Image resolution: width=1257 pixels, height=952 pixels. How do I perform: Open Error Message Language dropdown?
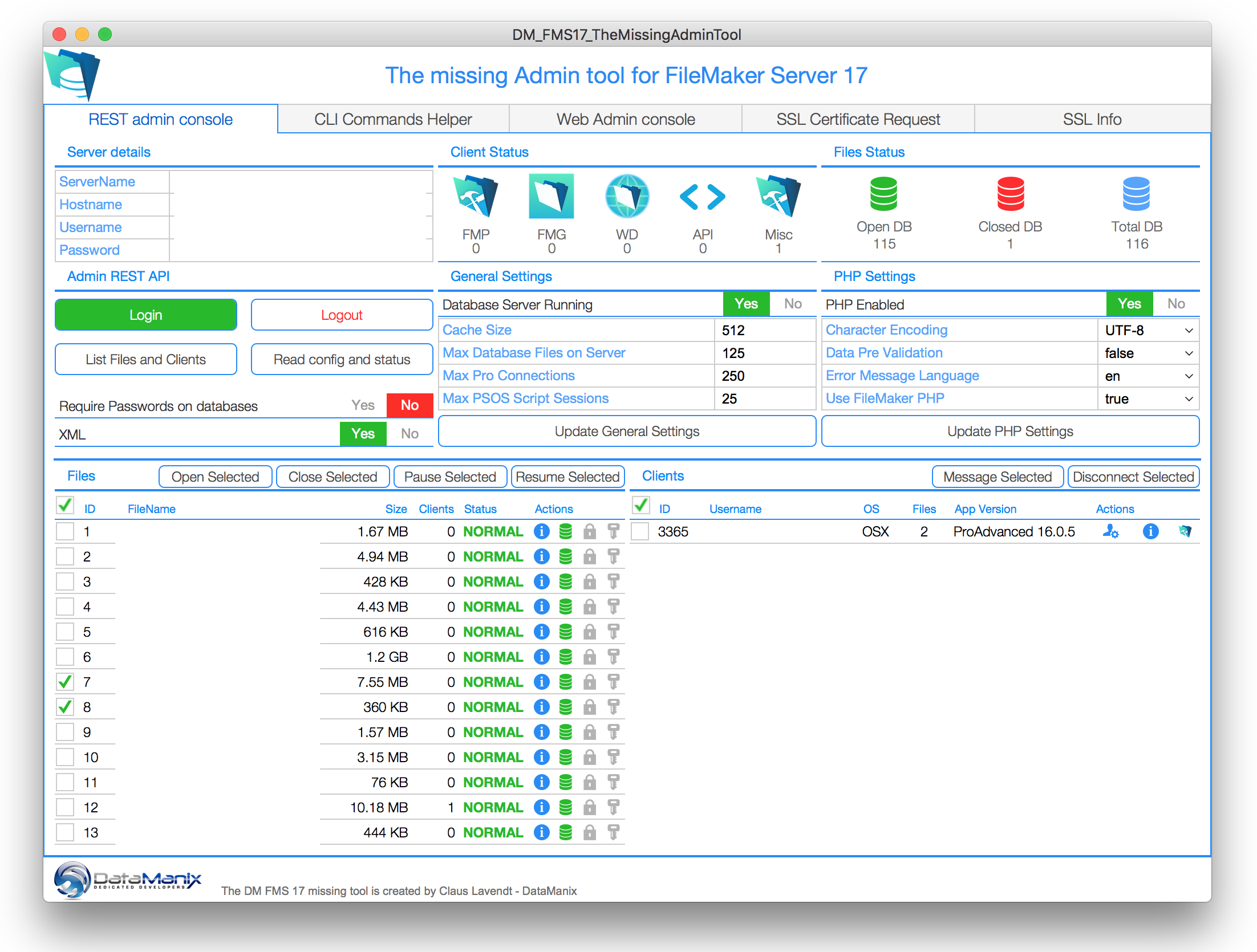[1148, 376]
